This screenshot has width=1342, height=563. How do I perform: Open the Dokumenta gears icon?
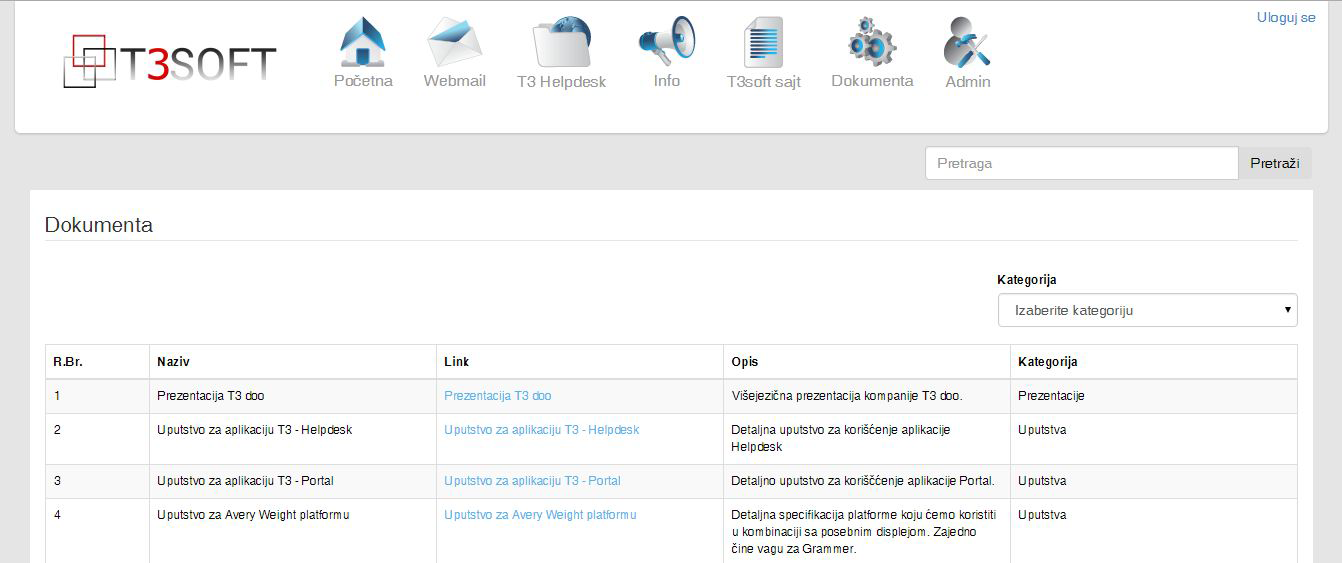point(872,42)
